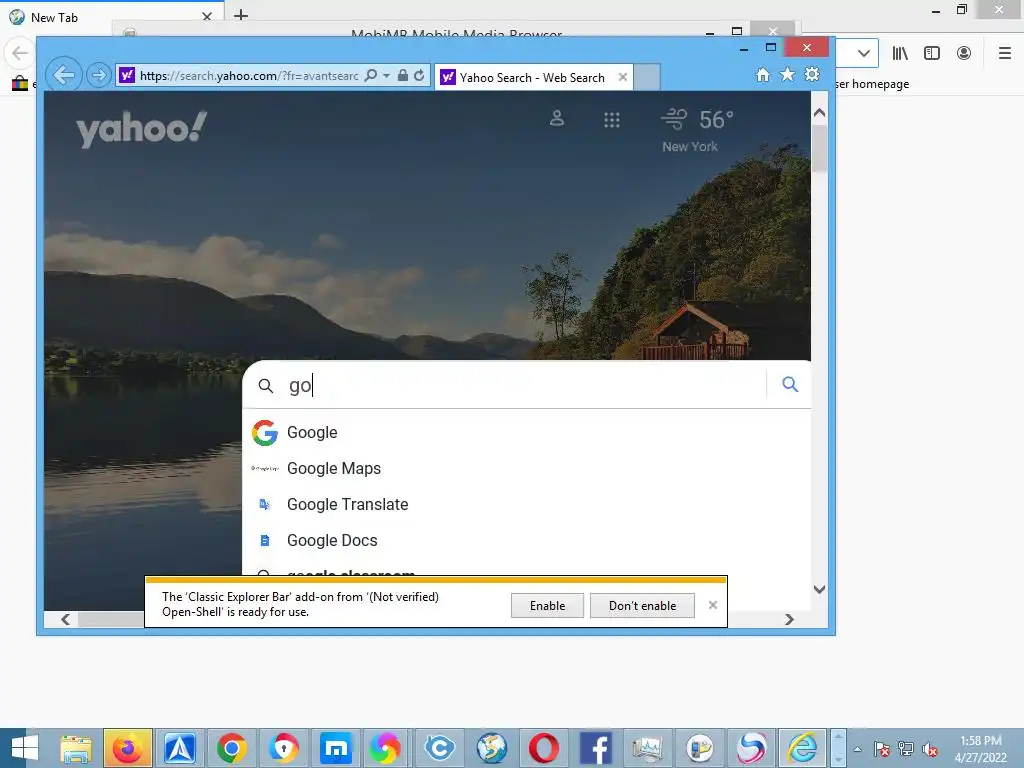This screenshot has height=768, width=1024.
Task: Click the back arrow in Internet Explorer
Action: pos(64,75)
